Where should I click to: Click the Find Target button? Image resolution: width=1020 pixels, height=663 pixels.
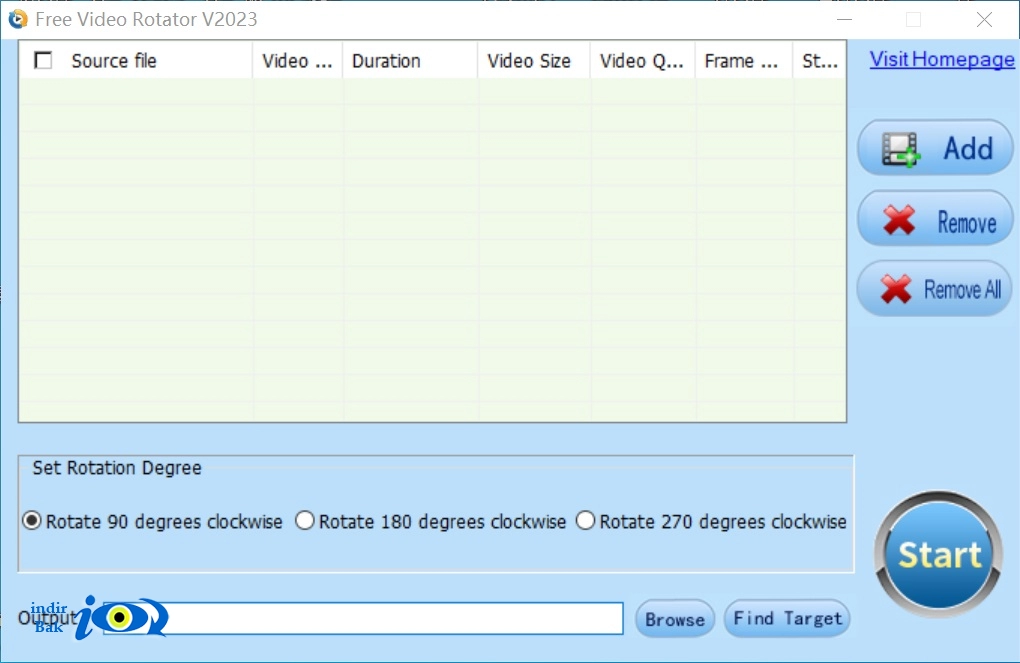[787, 618]
